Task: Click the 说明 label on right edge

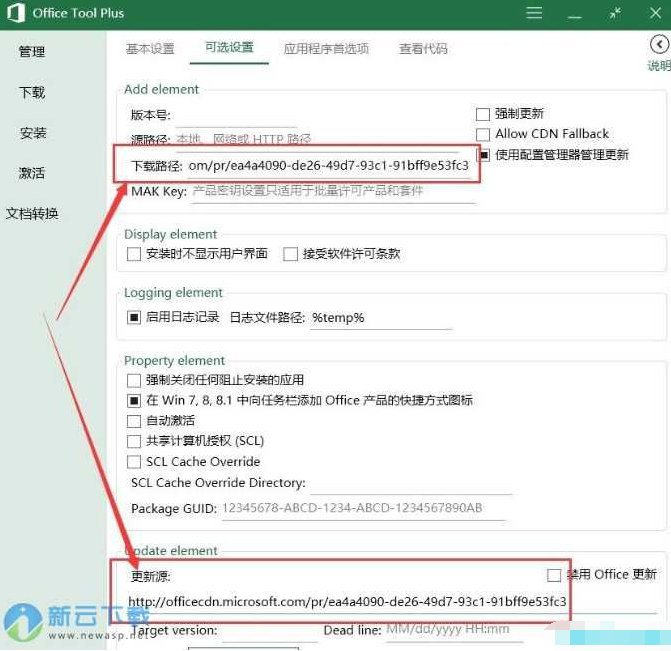Action: (659, 65)
